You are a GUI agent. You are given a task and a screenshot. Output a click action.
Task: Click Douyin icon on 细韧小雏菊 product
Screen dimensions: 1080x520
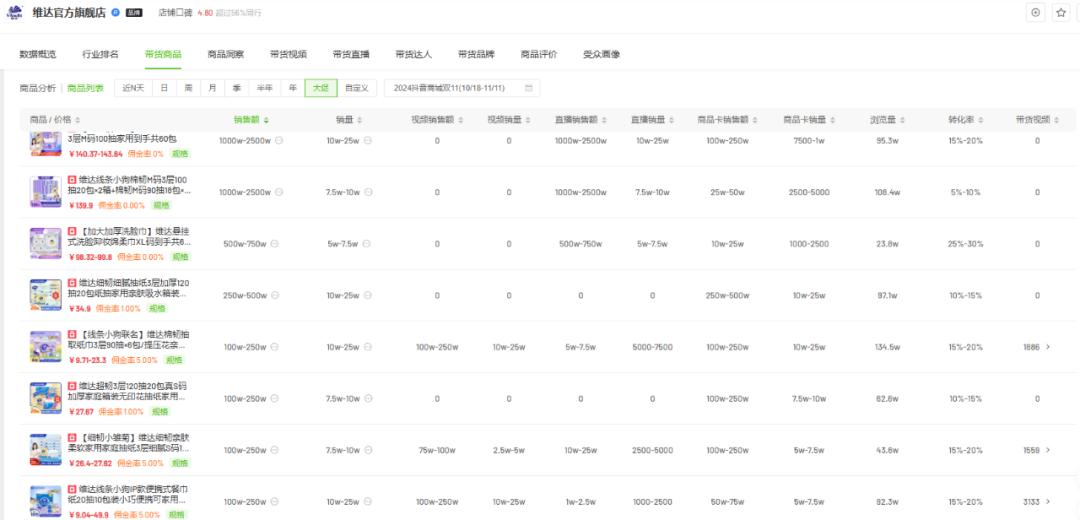click(x=72, y=437)
